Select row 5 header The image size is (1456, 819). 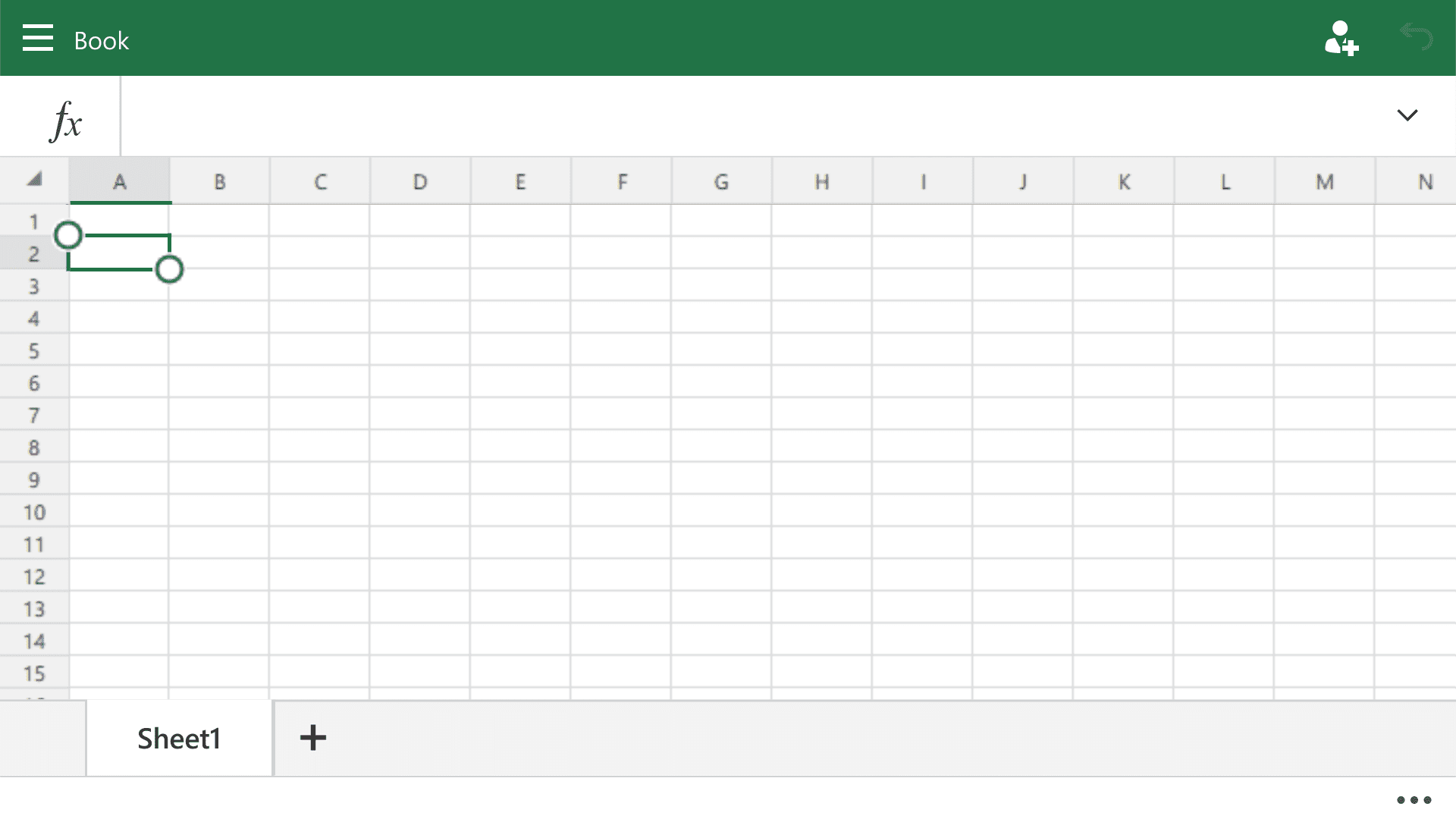click(34, 350)
